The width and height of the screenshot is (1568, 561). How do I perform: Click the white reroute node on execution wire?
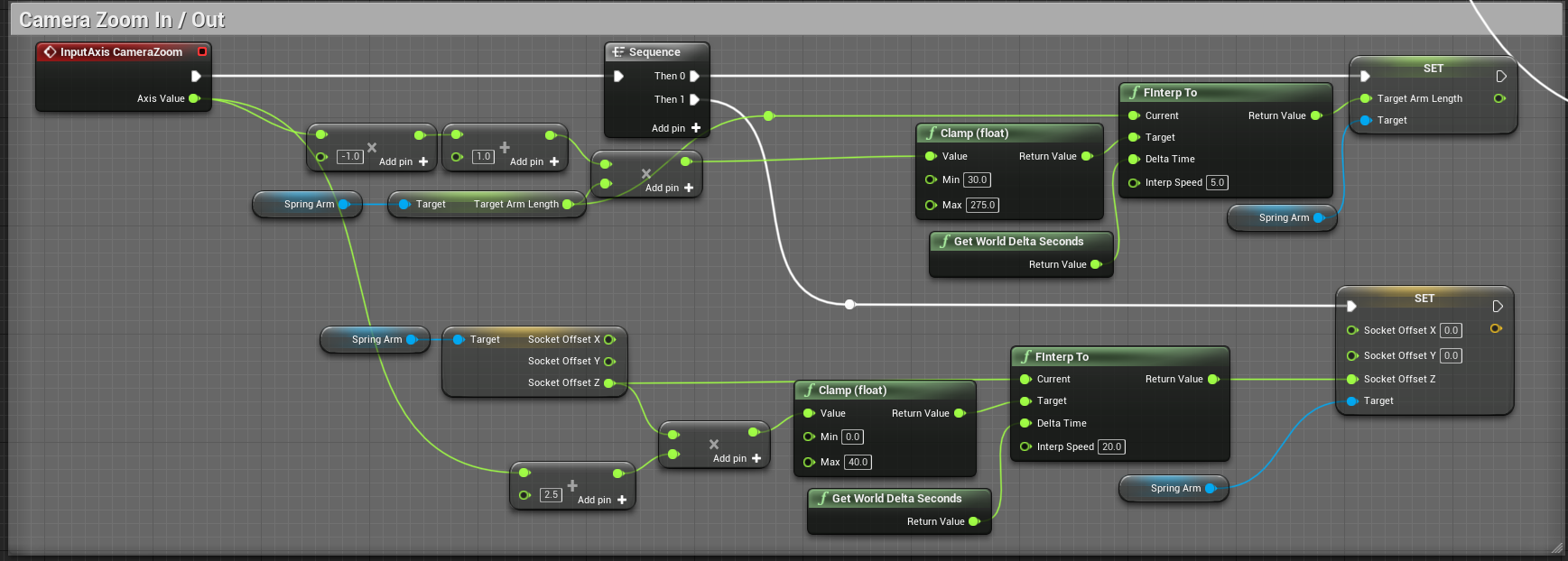click(x=849, y=305)
